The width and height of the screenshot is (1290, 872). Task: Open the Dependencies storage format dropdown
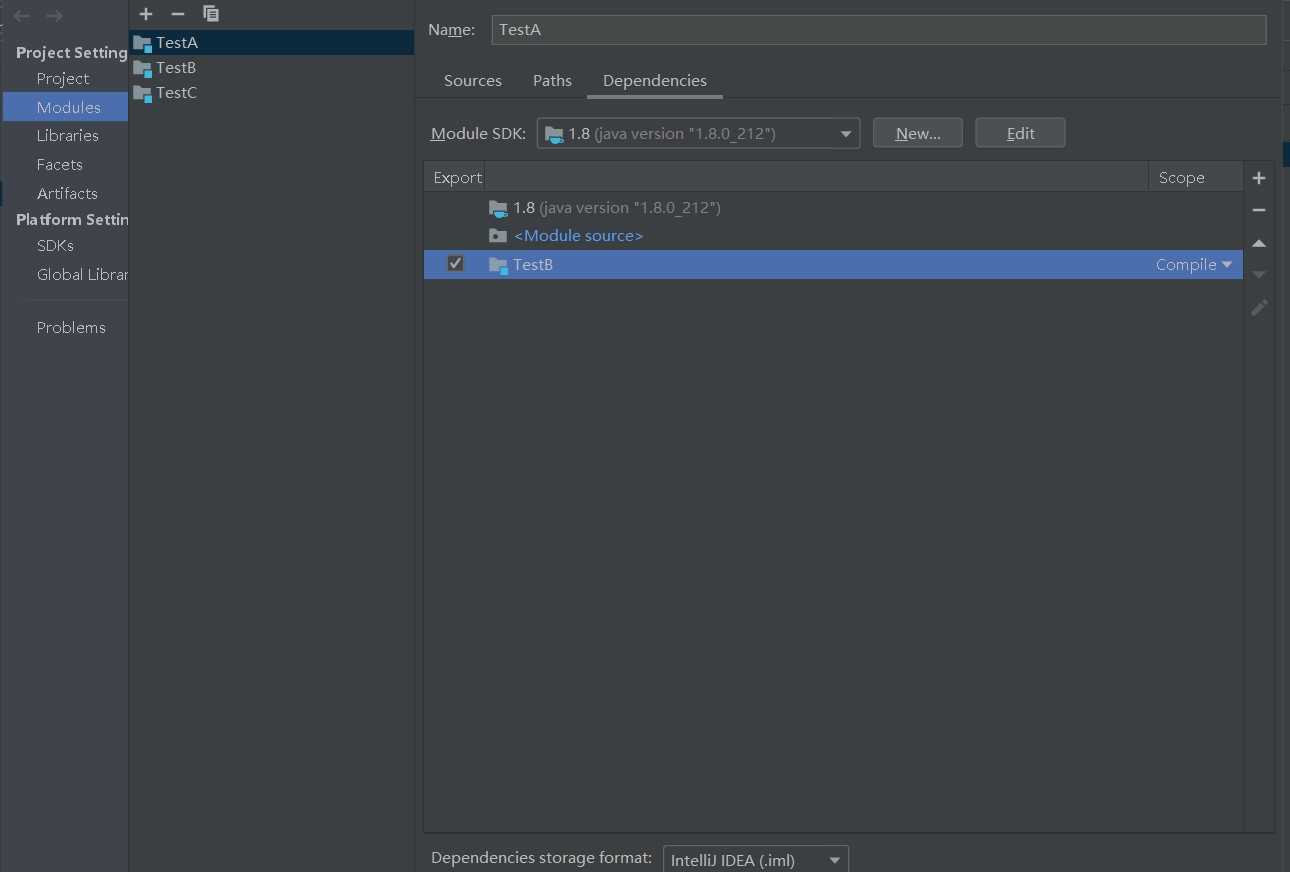(756, 860)
